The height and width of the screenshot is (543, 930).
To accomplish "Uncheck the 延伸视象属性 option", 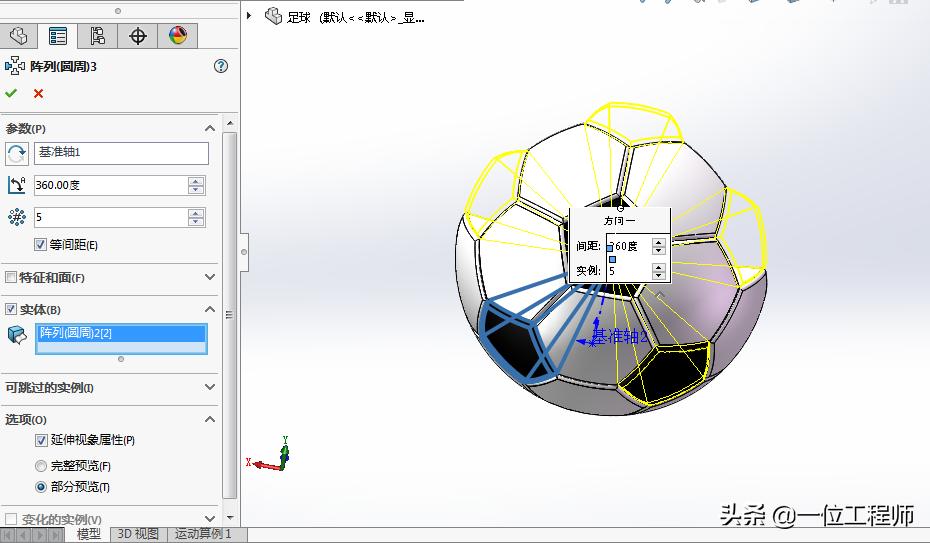I will [x=41, y=440].
